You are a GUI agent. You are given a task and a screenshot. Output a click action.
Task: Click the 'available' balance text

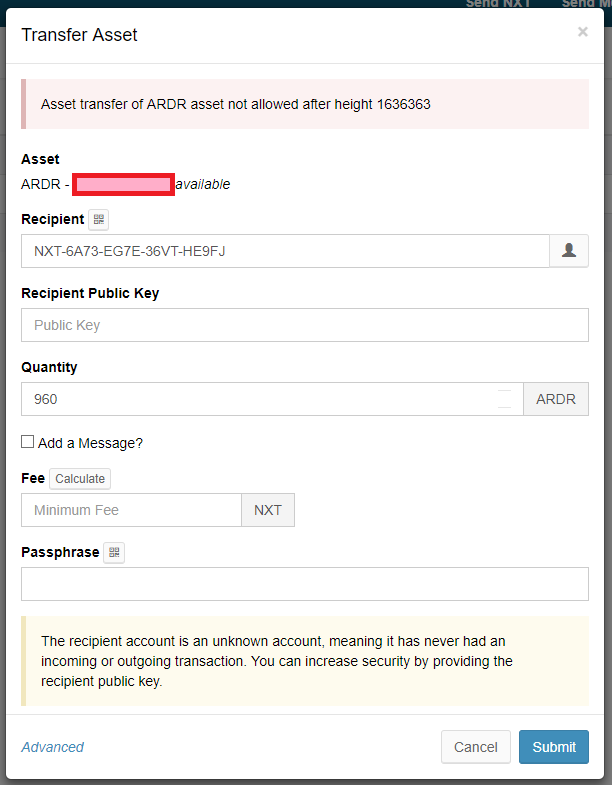pyautogui.click(x=203, y=184)
